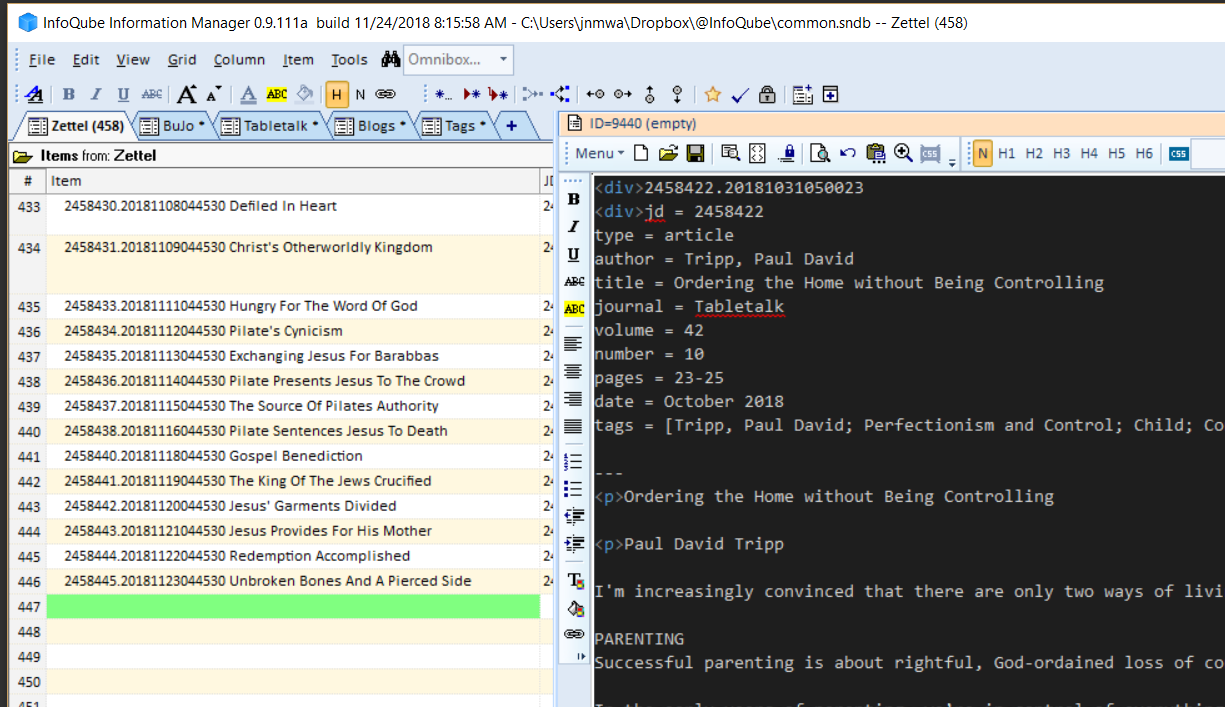Click the move item down icon
The image size is (1225, 707).
pyautogui.click(x=677, y=94)
